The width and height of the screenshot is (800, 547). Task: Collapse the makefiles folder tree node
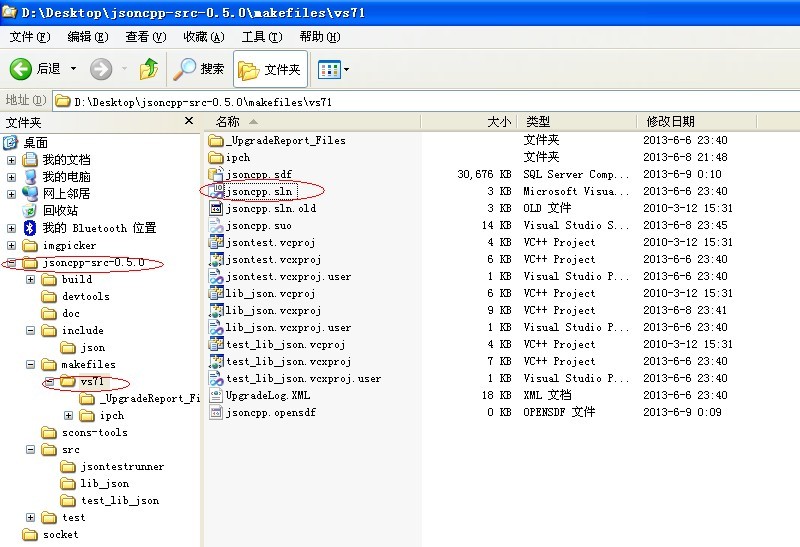(x=31, y=364)
